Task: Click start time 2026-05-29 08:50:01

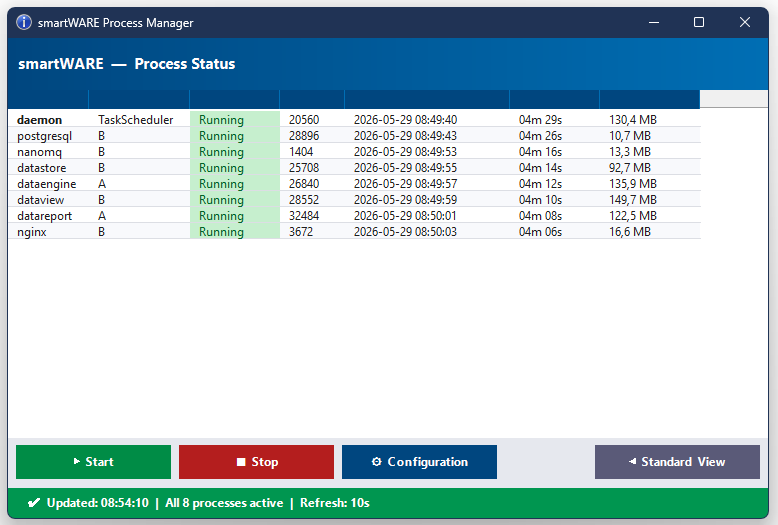Action: point(405,216)
